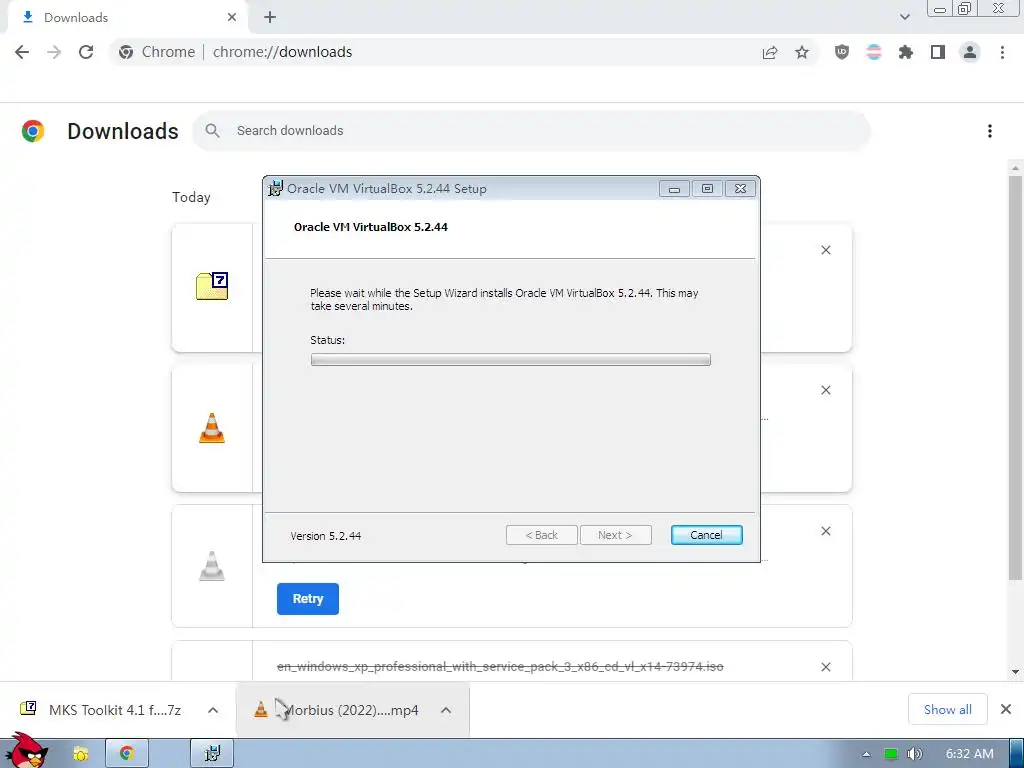Open the uBlock Origin shield extension

(x=842, y=52)
